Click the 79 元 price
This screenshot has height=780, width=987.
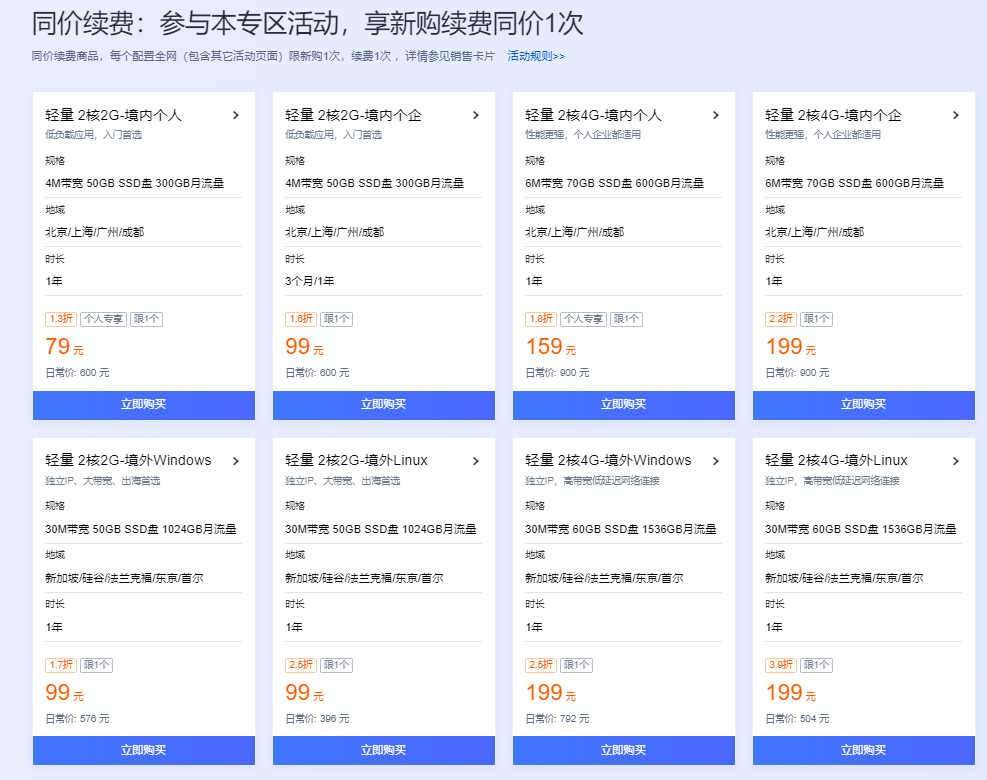click(64, 347)
